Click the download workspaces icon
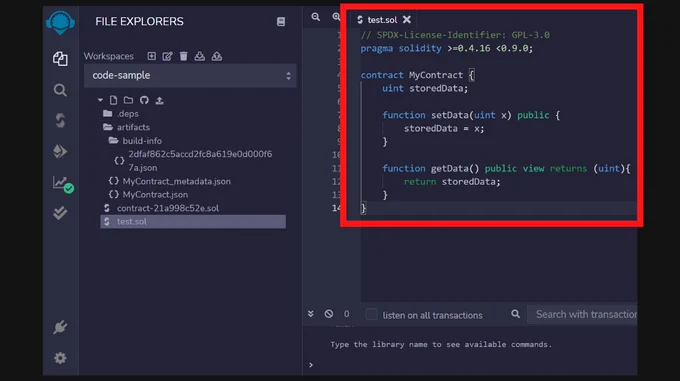Screen dimensions: 680x381 point(199,56)
